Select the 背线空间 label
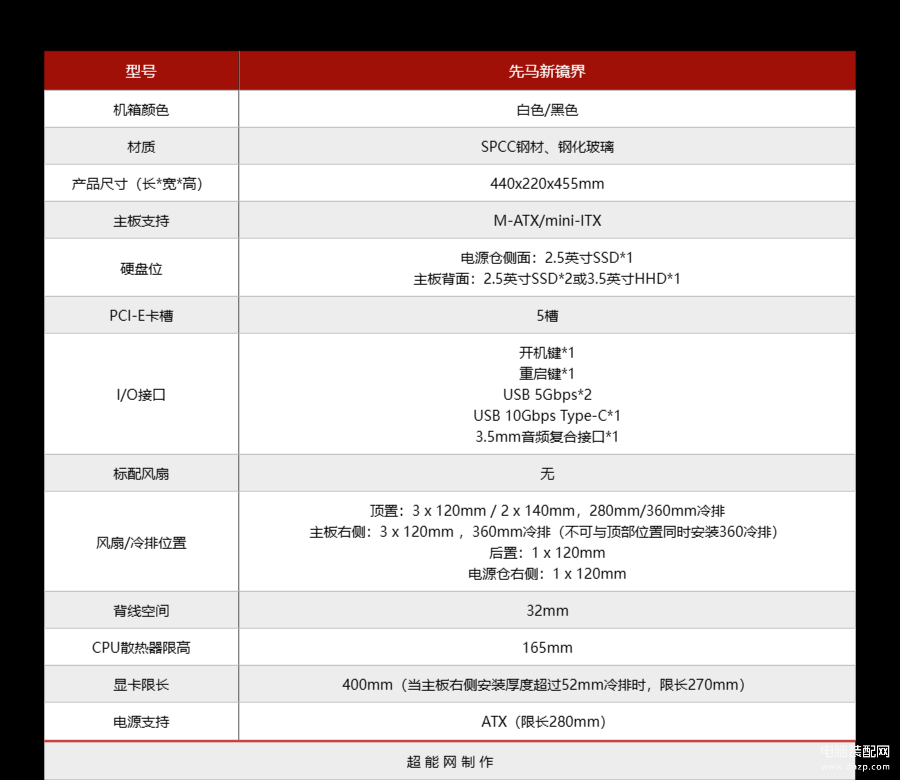The width and height of the screenshot is (900, 780). 141,611
